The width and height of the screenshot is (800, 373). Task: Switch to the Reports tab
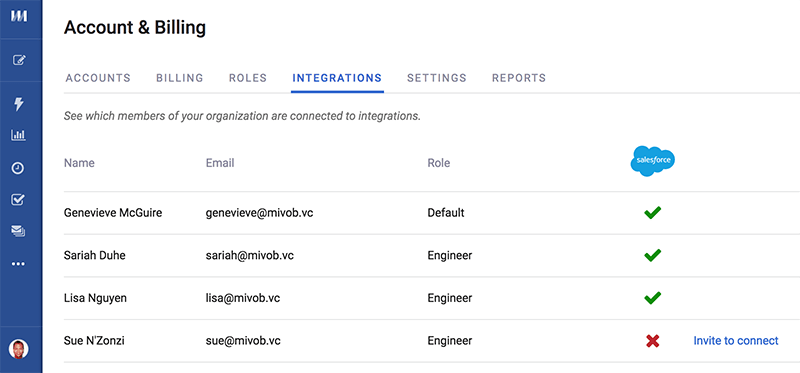pyautogui.click(x=519, y=78)
